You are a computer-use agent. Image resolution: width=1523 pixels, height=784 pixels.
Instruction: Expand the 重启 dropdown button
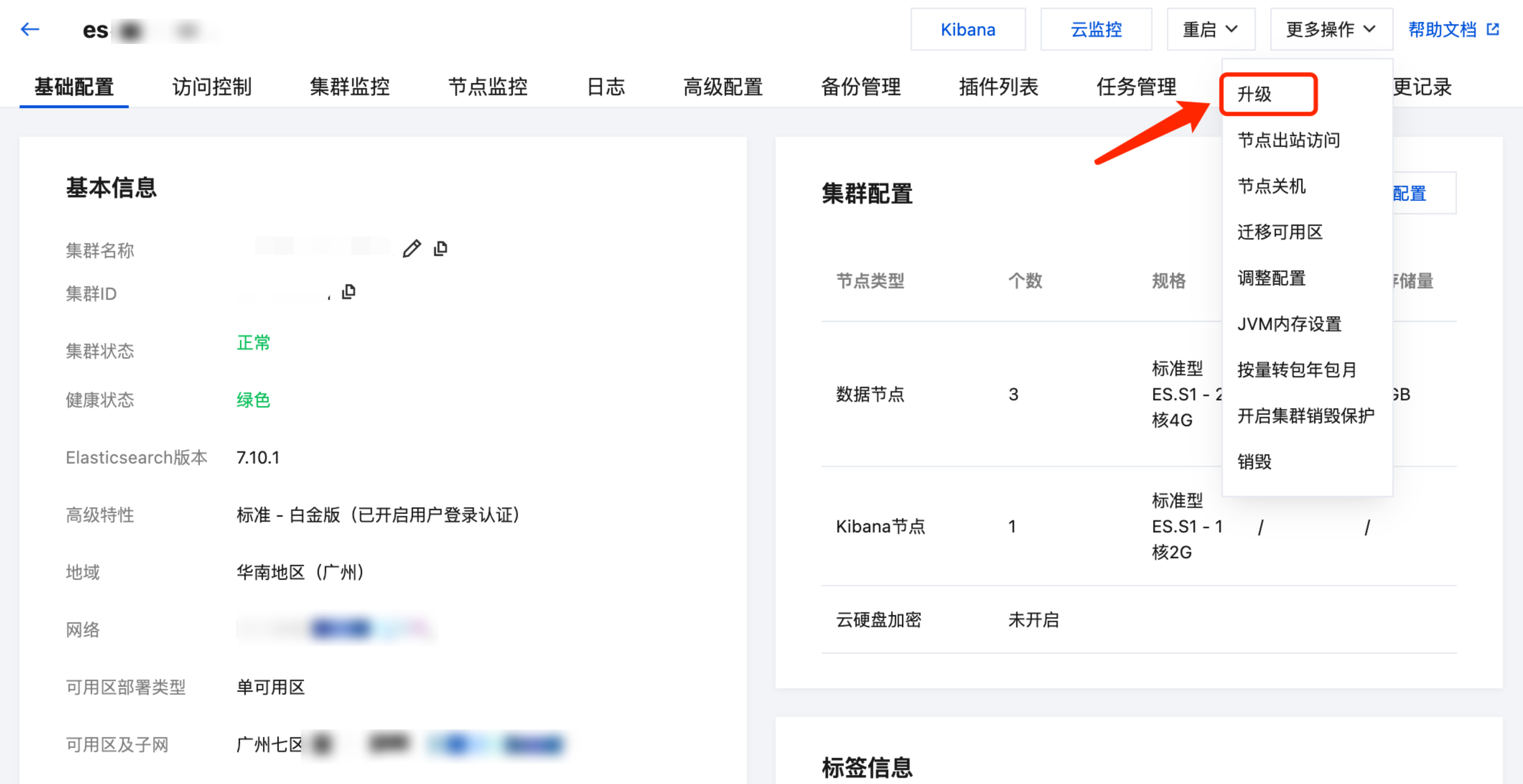coord(1210,29)
